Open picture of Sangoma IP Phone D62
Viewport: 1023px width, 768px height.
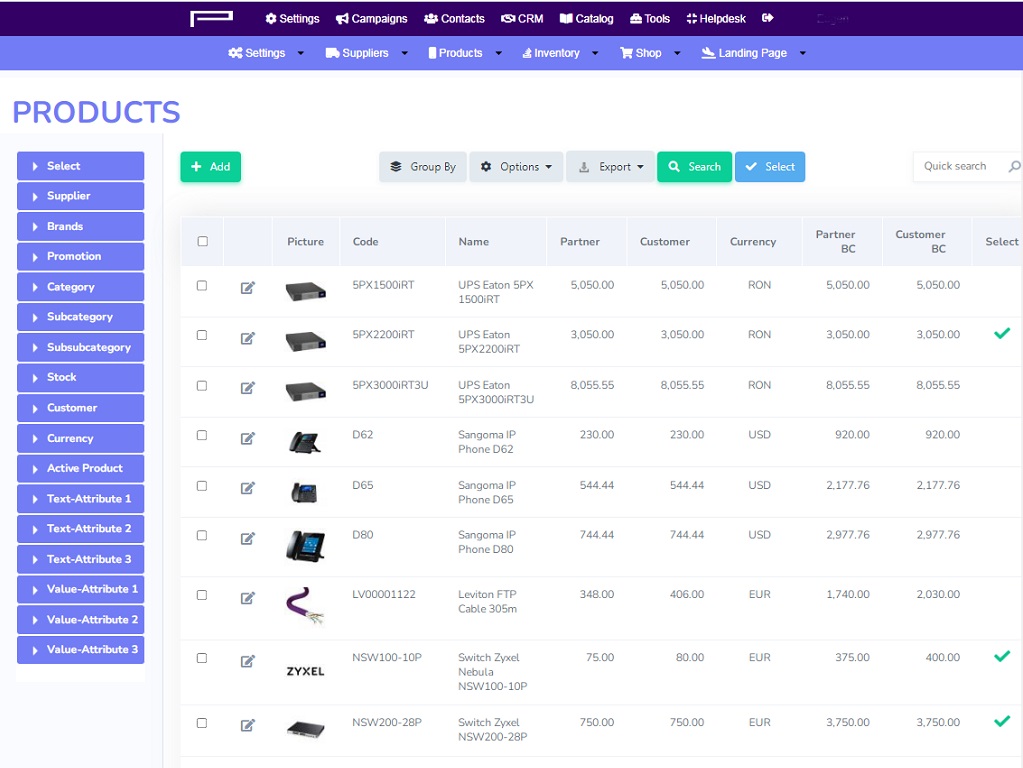pos(305,442)
